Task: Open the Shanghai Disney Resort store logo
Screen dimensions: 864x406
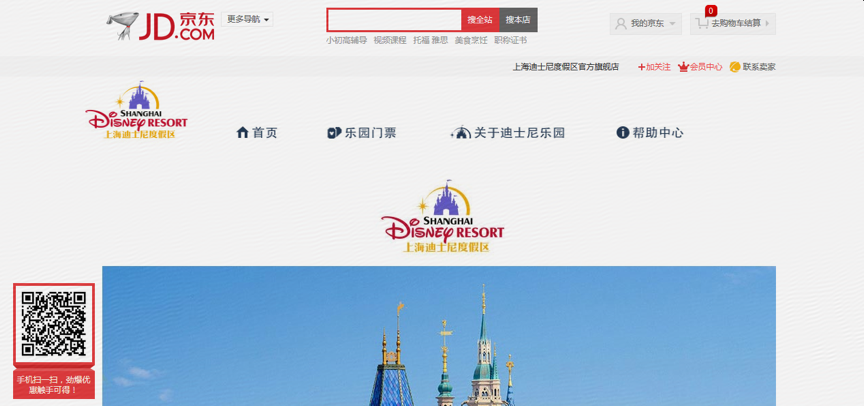Action: [x=136, y=111]
